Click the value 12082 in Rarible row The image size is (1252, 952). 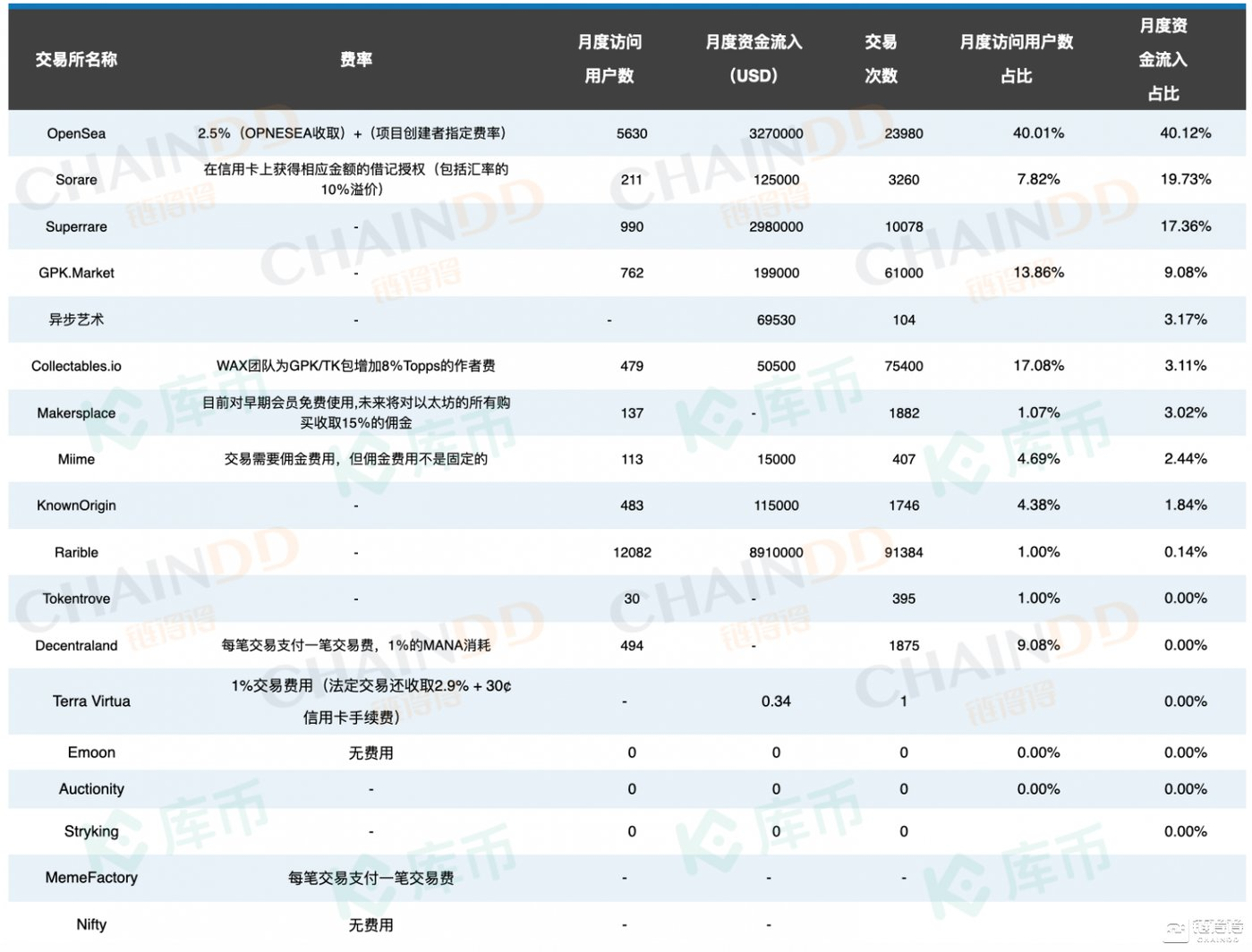632,552
